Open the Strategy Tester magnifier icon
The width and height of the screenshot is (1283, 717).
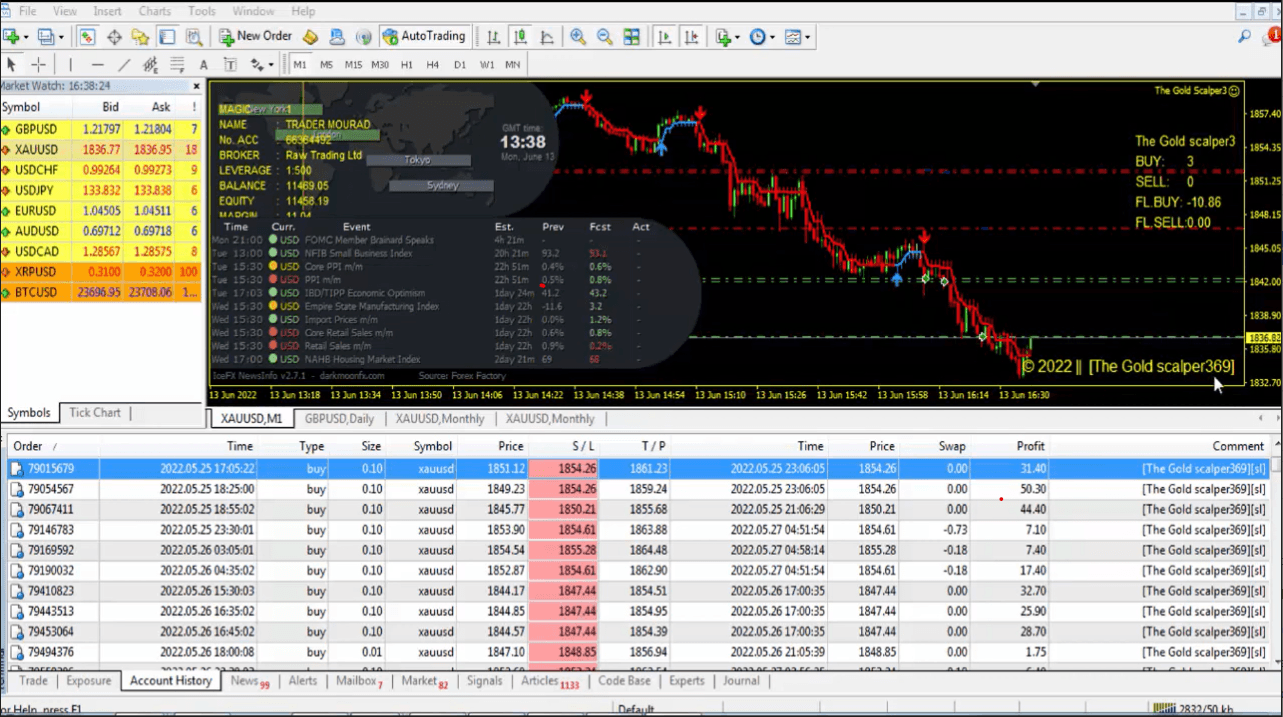click(x=193, y=37)
